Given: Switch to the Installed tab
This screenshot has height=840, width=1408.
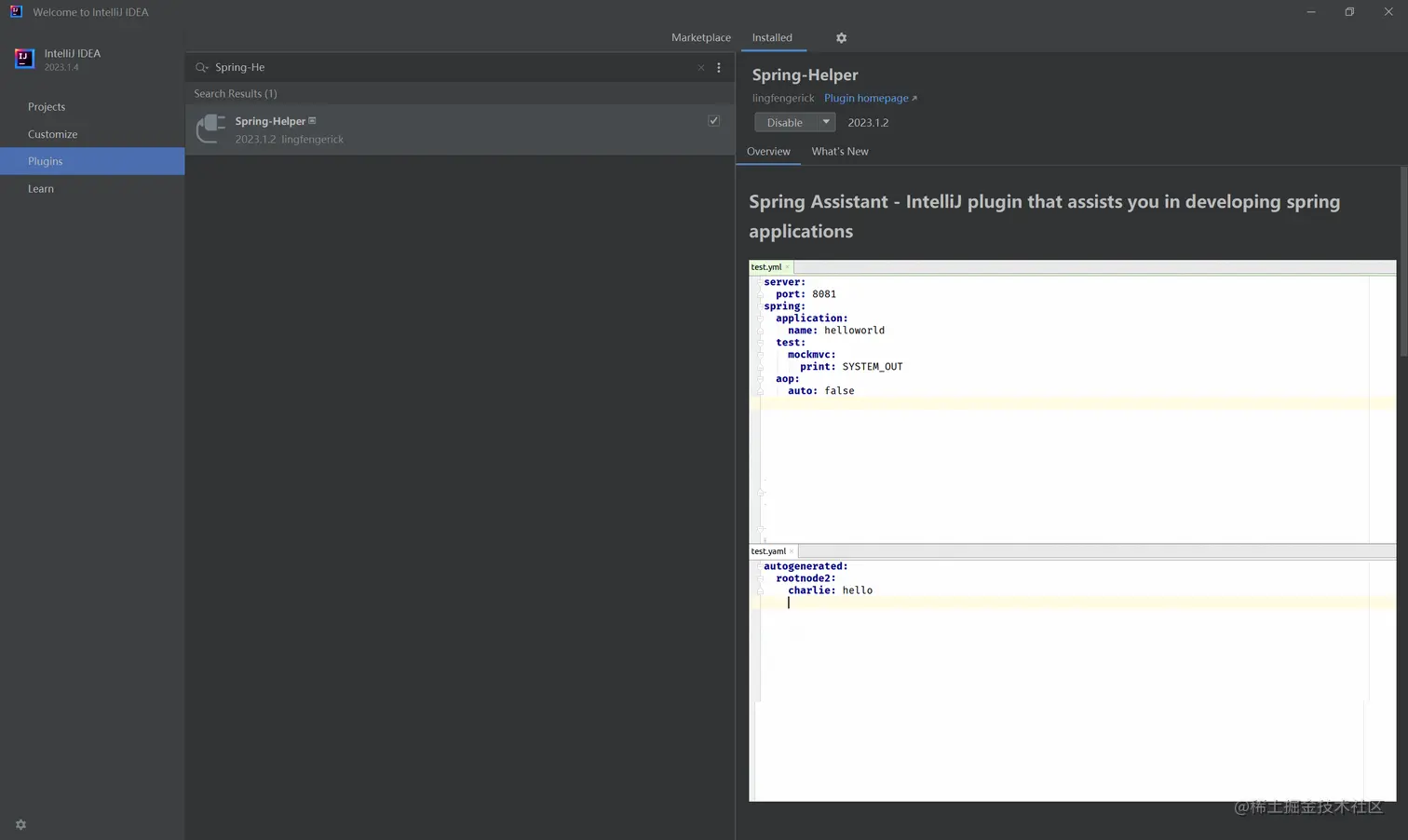Looking at the screenshot, I should (772, 38).
